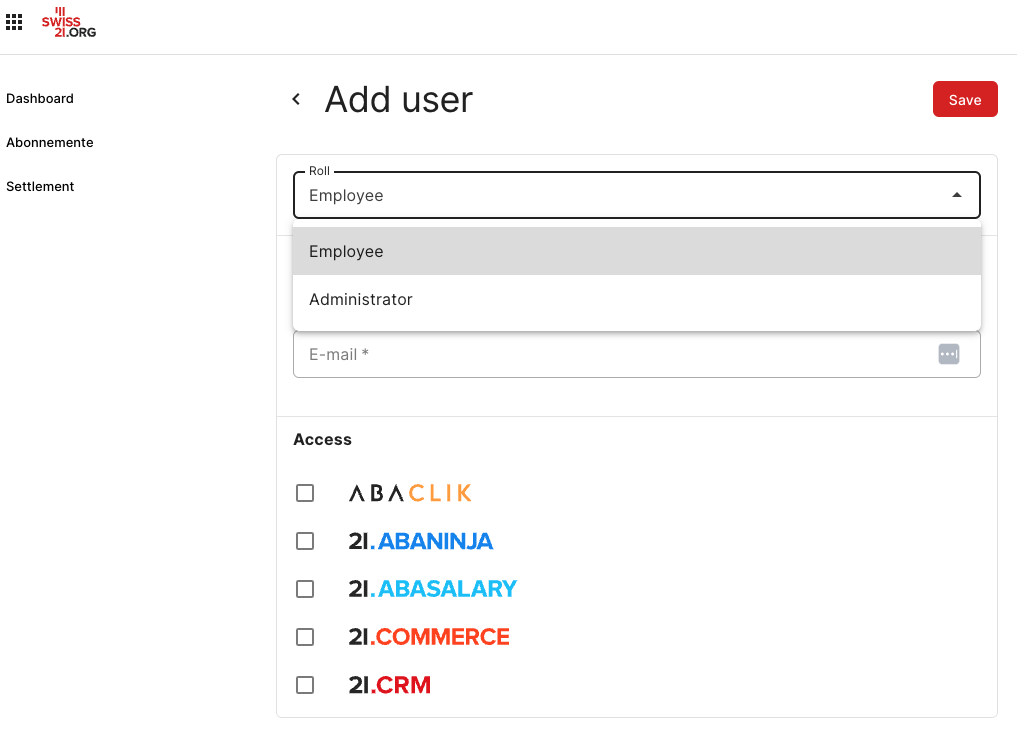Click the password manager icon in E-mail field
Screen dimensions: 1017x739
point(948,354)
